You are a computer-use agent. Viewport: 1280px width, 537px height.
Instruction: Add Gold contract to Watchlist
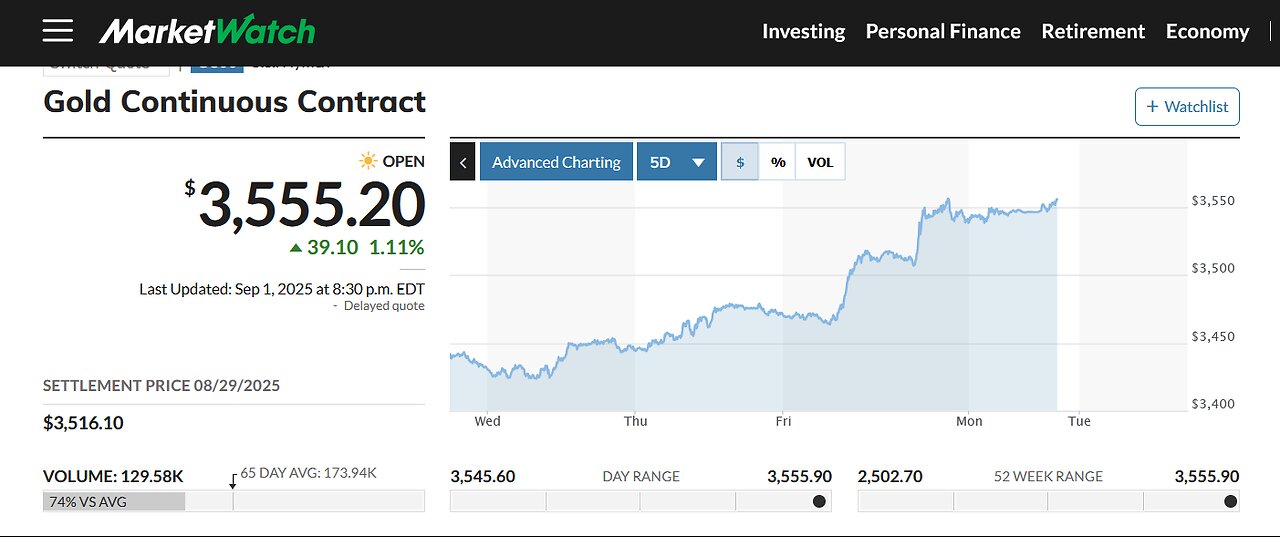coord(1187,107)
